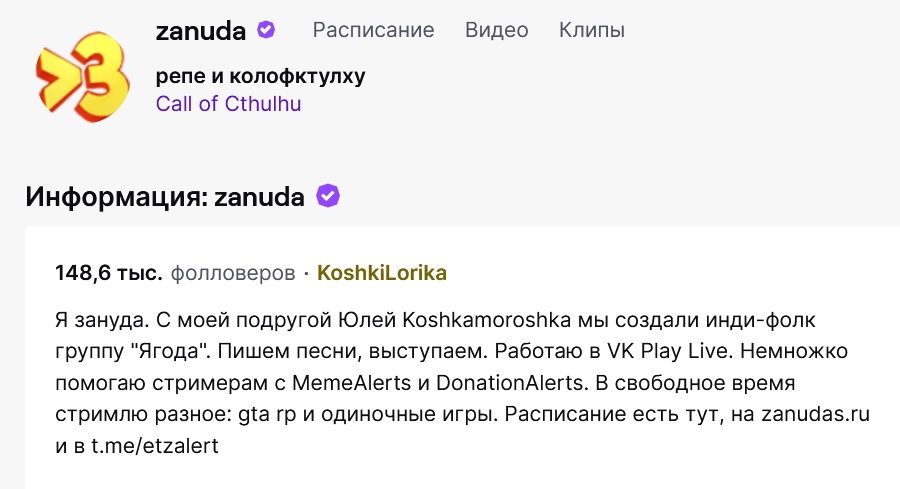Open the Расписание tab
The image size is (900, 489).
coord(373,30)
